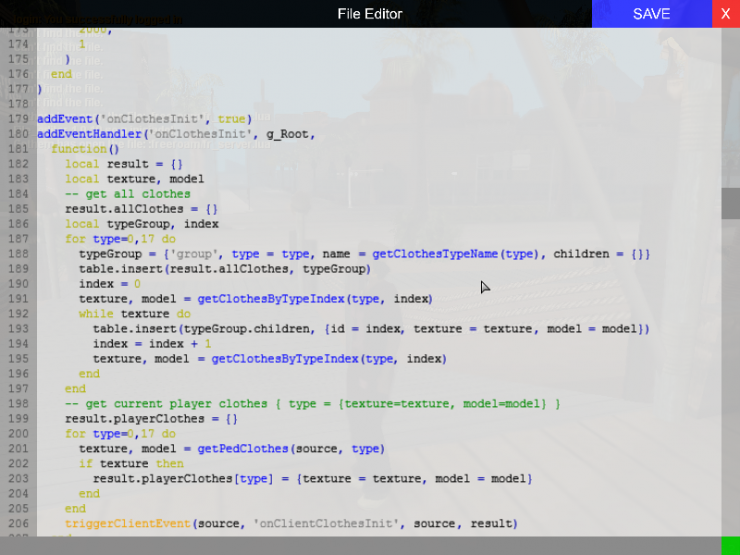Image resolution: width=740 pixels, height=555 pixels.
Task: Click line number 198 in gutter
Action: [x=18, y=404]
